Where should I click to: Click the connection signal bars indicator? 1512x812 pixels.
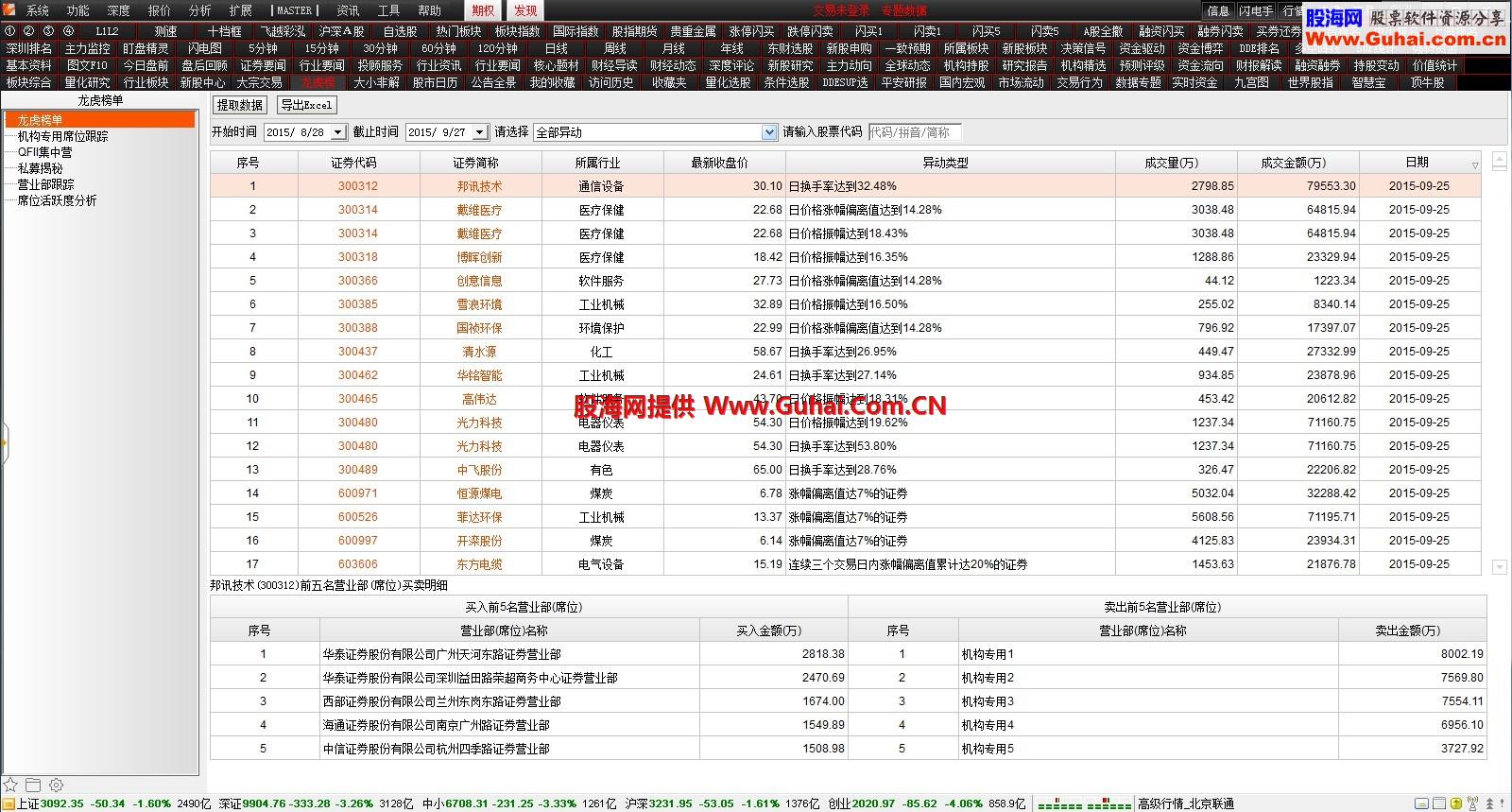pos(1084,804)
